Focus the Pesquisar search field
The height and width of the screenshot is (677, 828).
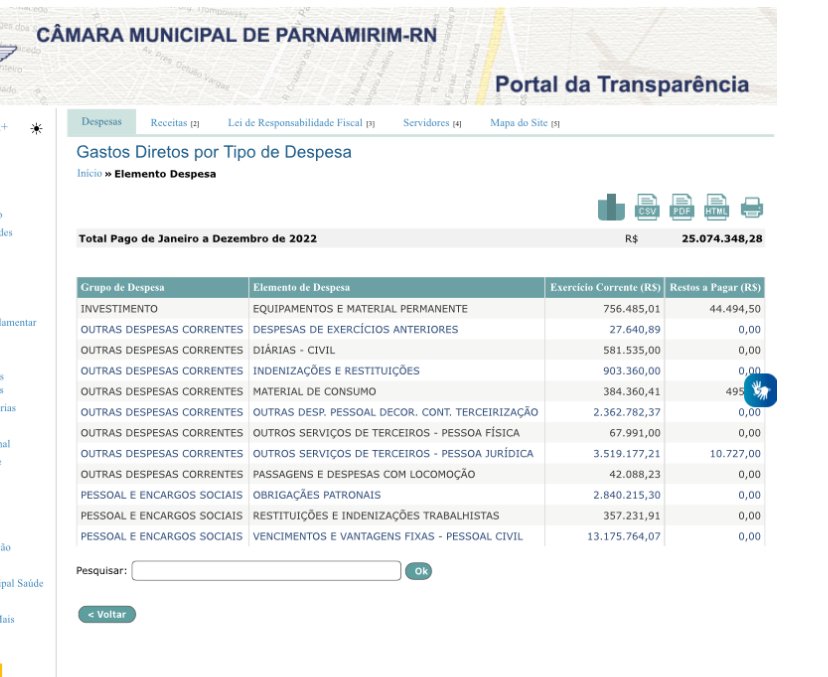(x=266, y=571)
